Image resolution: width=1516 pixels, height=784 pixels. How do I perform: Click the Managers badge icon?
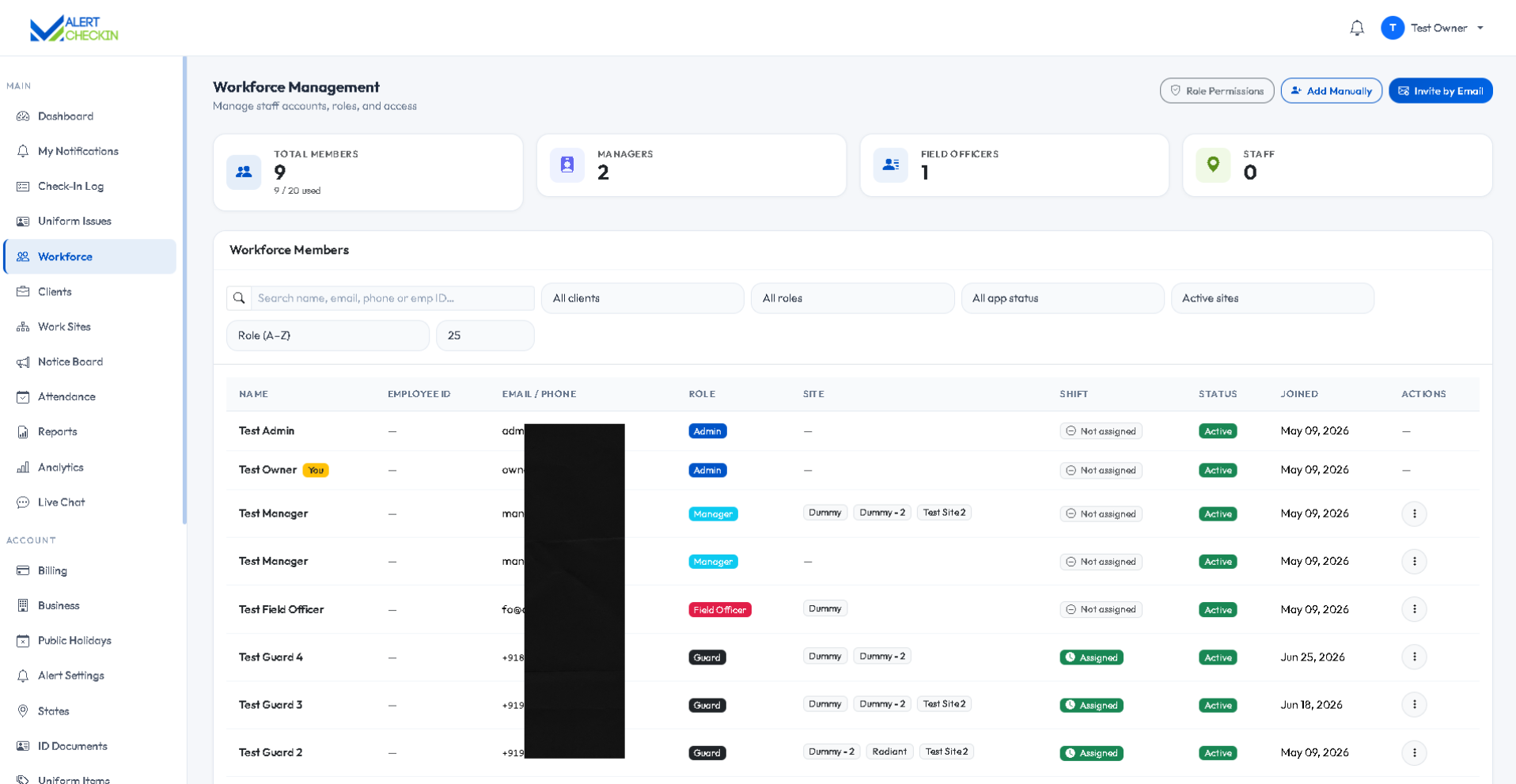(567, 165)
